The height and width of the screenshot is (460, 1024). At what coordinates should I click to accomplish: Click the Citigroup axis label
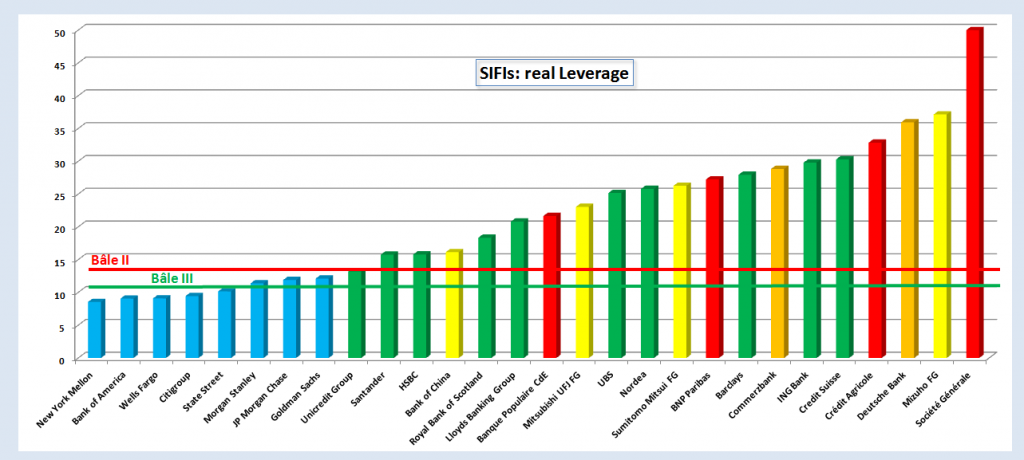(x=175, y=389)
